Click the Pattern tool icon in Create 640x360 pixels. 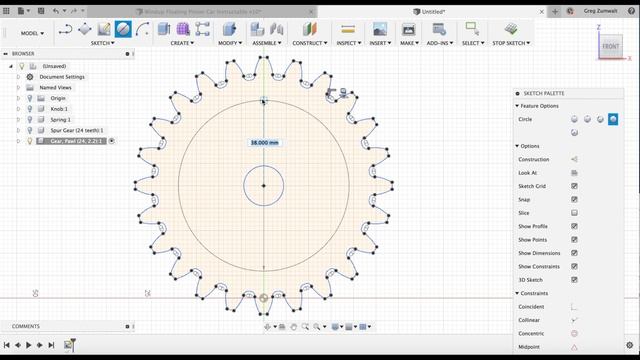tap(202, 29)
